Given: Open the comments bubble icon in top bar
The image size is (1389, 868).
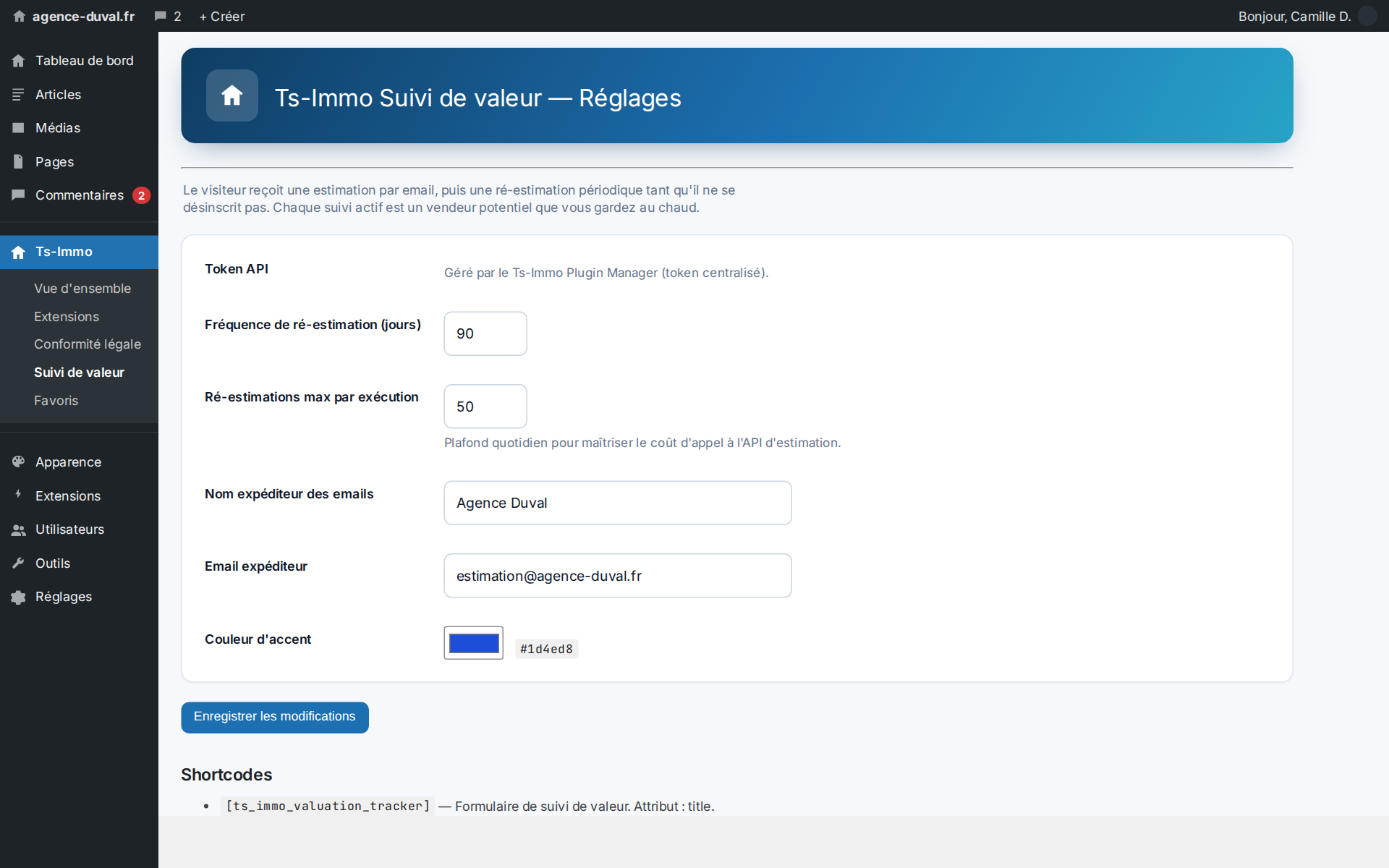Looking at the screenshot, I should (161, 16).
